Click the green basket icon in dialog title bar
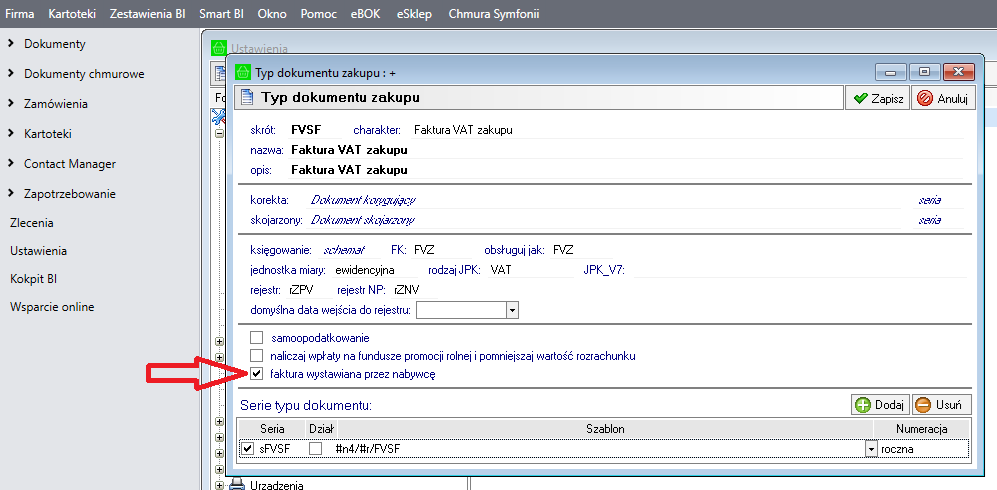The width and height of the screenshot is (997, 490). click(243, 72)
